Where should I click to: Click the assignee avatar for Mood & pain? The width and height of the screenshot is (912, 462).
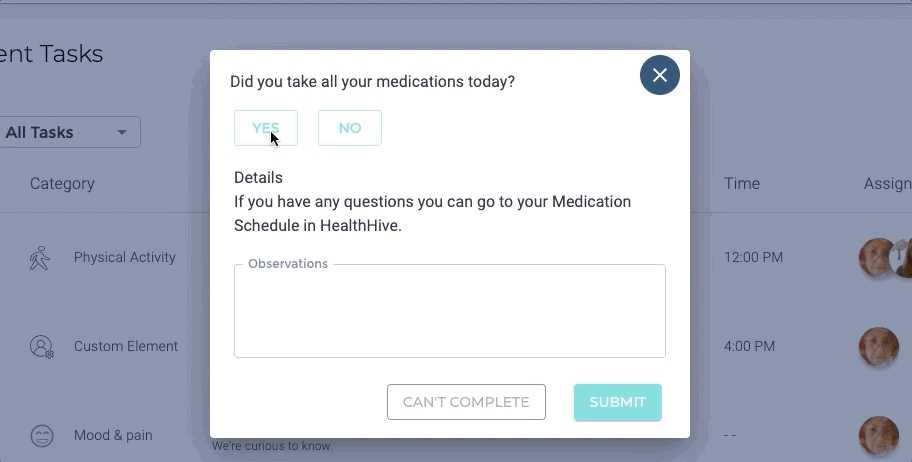[879, 436]
